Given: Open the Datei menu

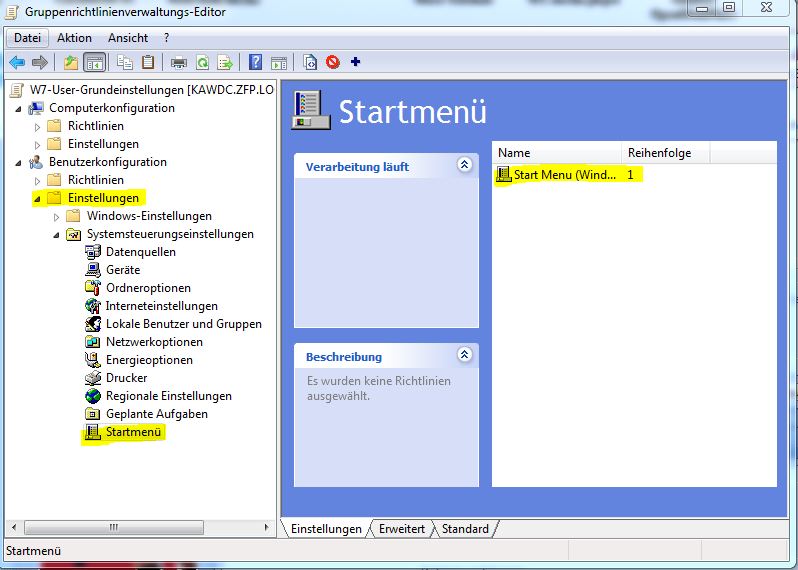Looking at the screenshot, I should [x=27, y=38].
